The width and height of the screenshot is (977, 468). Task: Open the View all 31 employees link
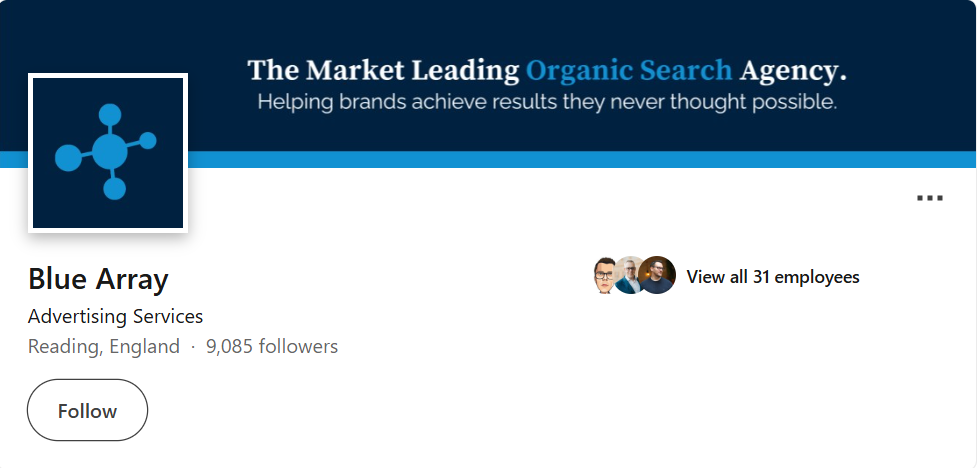(773, 277)
